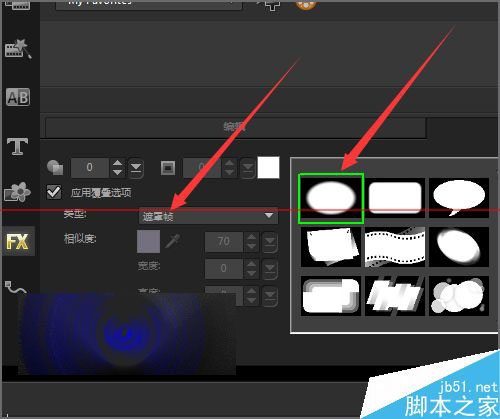Open the My Favorites gallery dropdown
500x419 pixels.
click(x=149, y=5)
